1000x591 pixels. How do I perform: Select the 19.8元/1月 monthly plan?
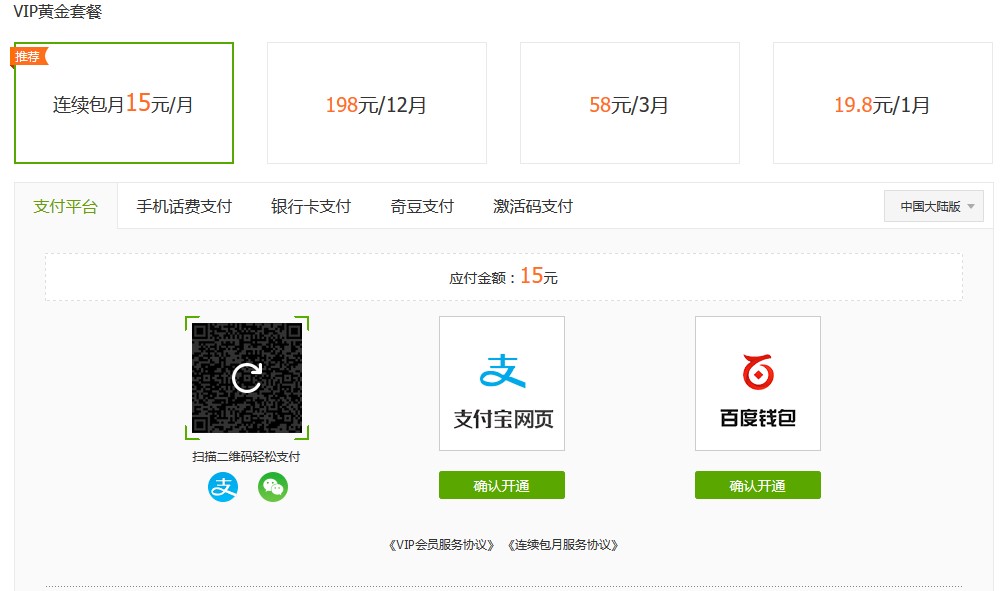882,103
